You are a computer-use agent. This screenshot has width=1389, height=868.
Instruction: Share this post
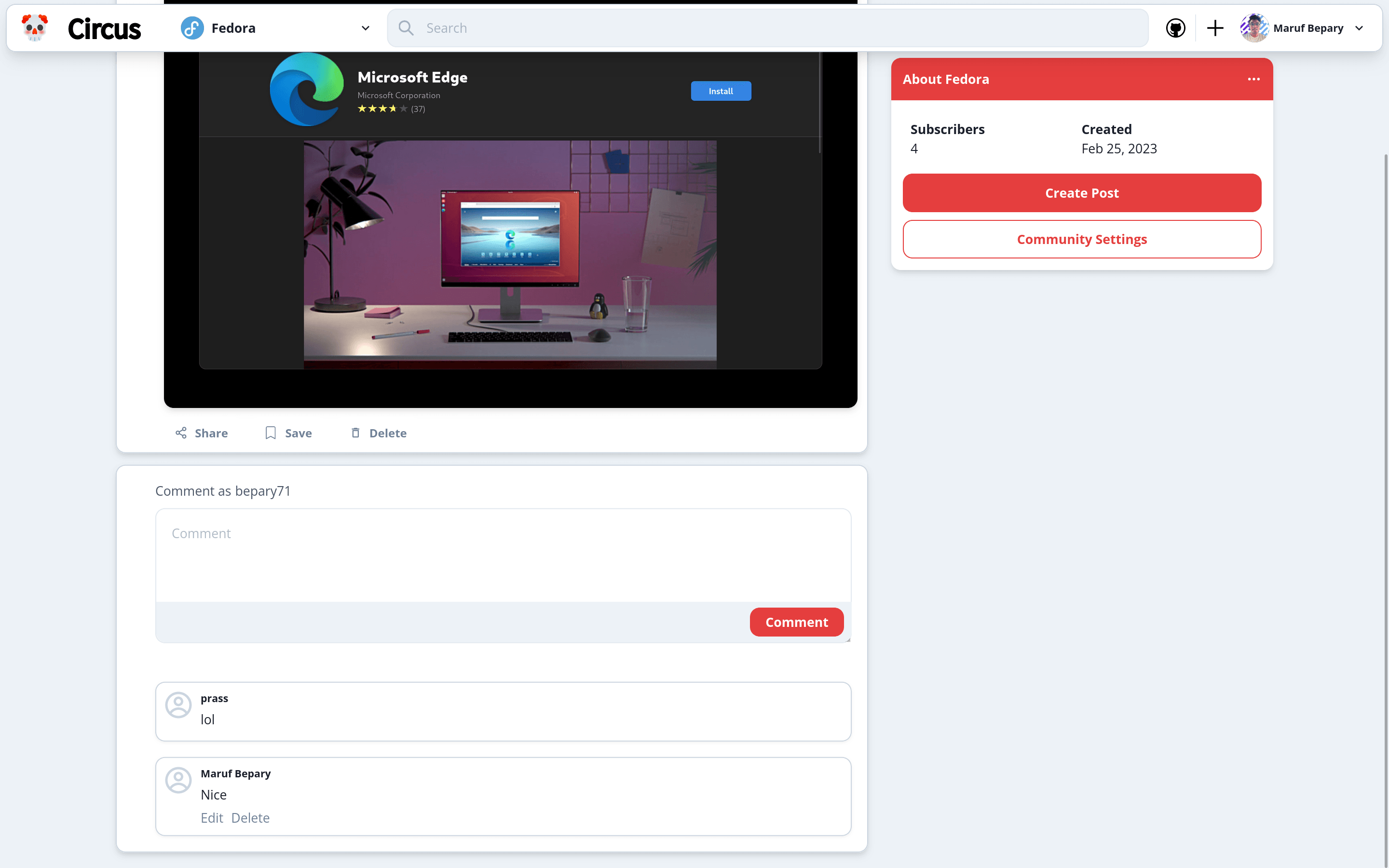point(202,433)
